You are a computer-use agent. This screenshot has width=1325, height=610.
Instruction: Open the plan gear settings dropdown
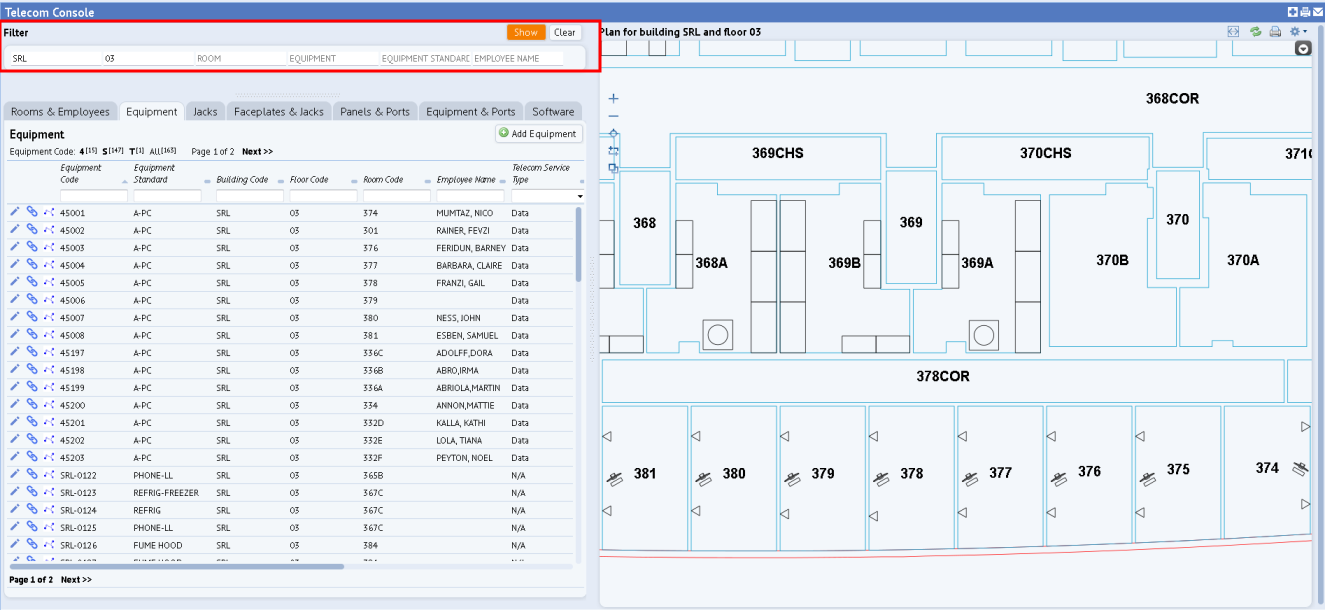pyautogui.click(x=1298, y=32)
